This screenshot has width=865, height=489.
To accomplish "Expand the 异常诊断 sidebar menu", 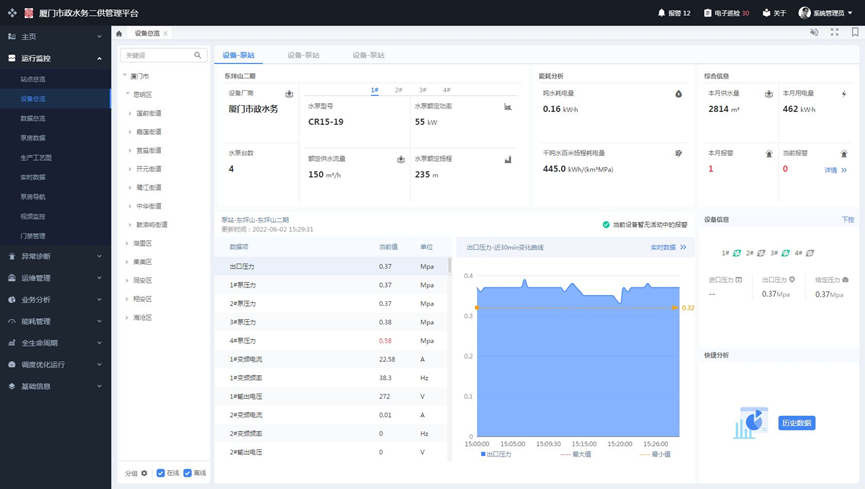I will tap(55, 257).
